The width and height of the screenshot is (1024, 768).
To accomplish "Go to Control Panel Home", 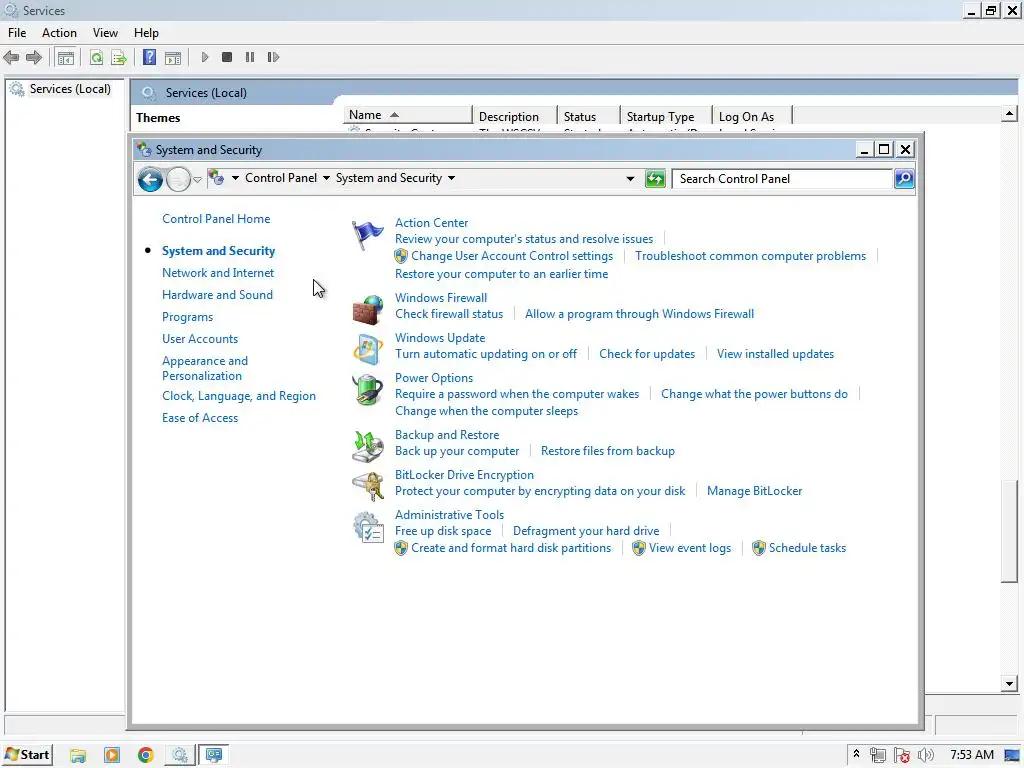I will coord(216,219).
